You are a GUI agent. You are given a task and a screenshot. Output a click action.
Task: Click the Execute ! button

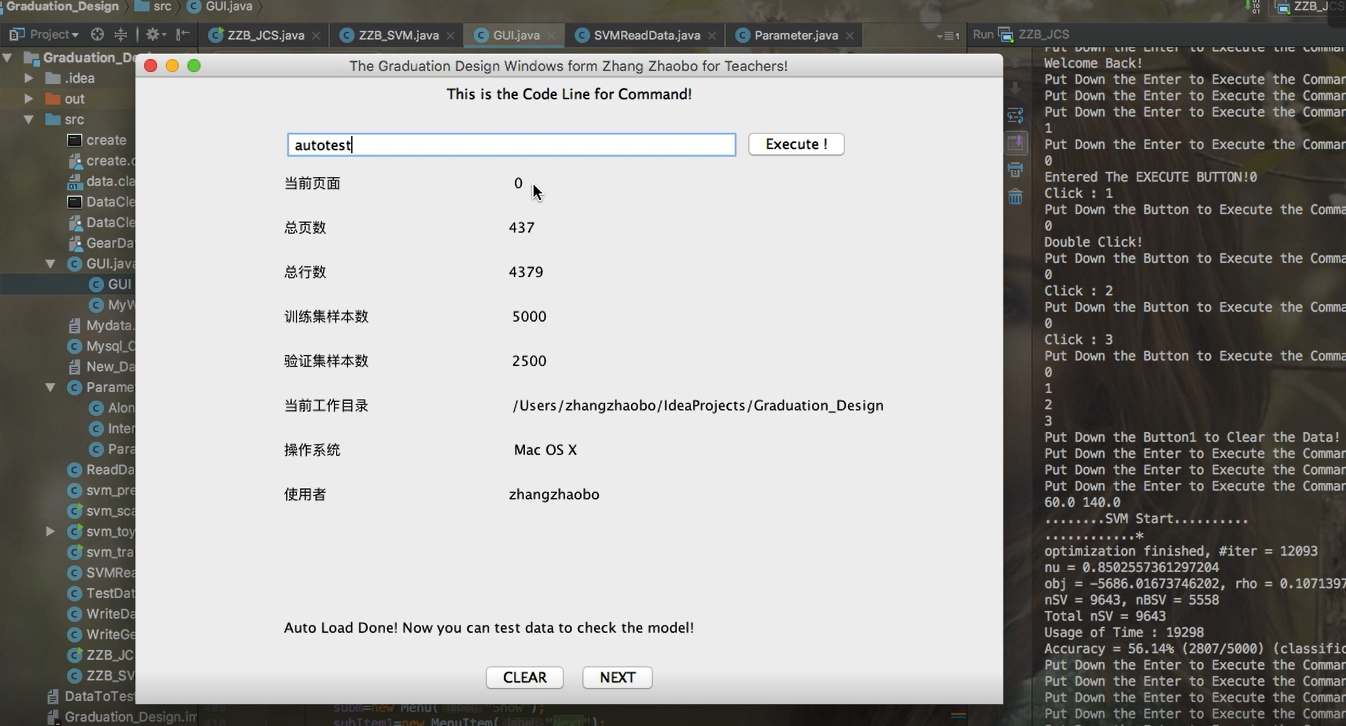coord(796,144)
